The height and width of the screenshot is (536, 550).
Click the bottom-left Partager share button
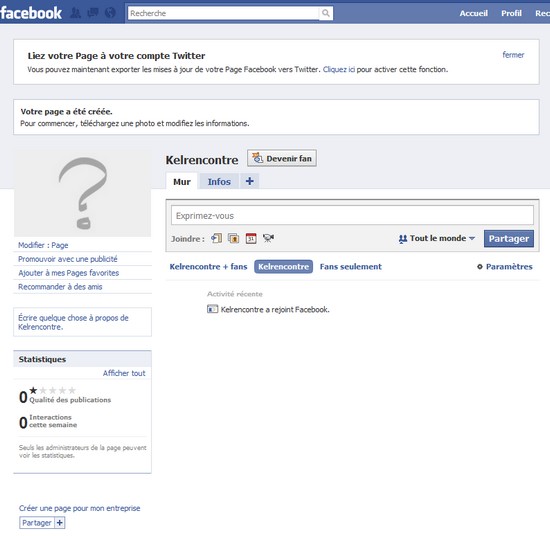37,523
